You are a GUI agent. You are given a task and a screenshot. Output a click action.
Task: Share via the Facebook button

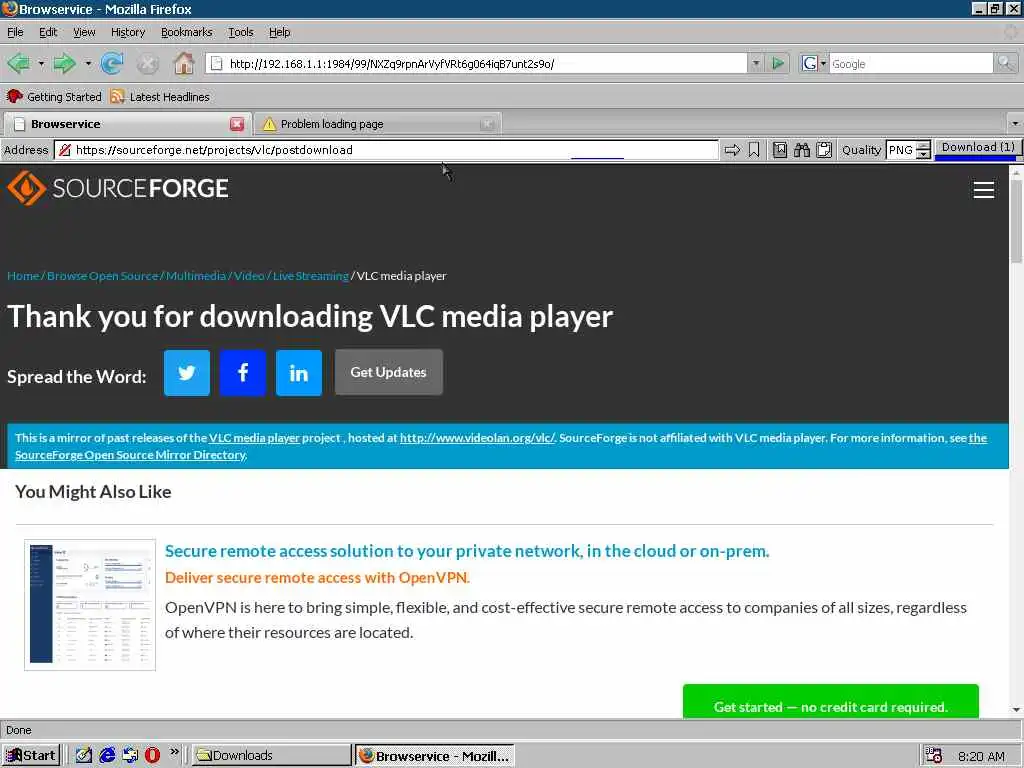coord(243,373)
